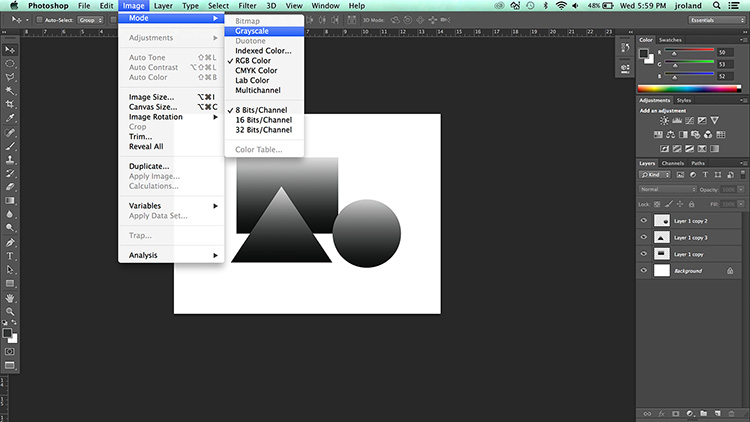Select the Type tool in toolbar
The image size is (750, 422).
(10, 256)
